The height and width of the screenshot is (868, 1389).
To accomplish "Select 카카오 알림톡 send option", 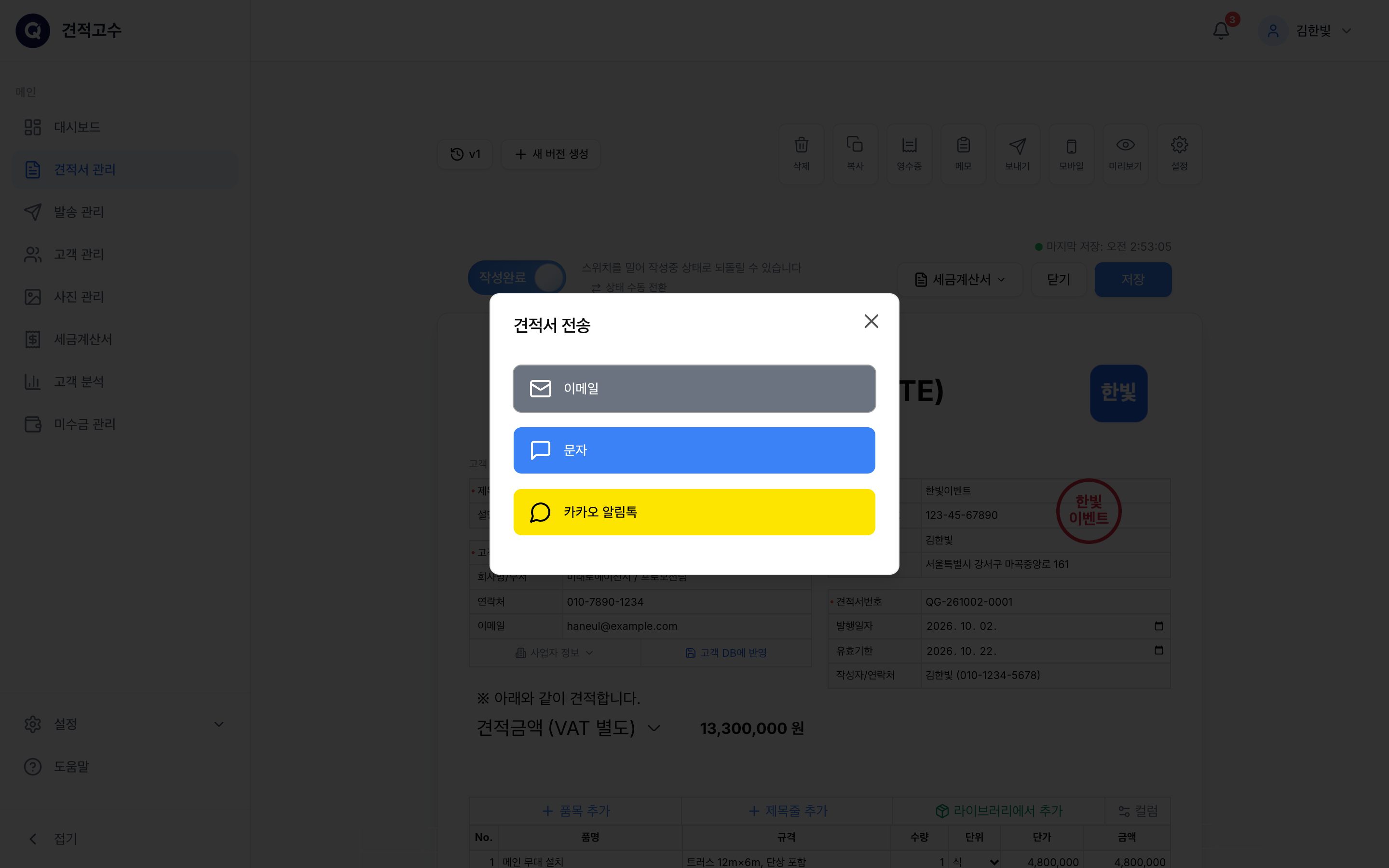I will coord(694,512).
